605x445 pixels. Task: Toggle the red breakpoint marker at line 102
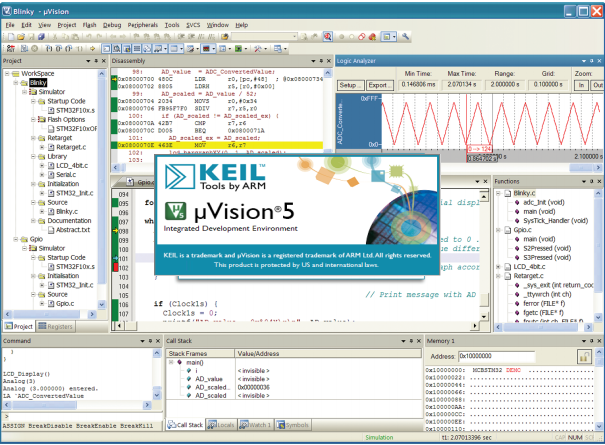[115, 267]
